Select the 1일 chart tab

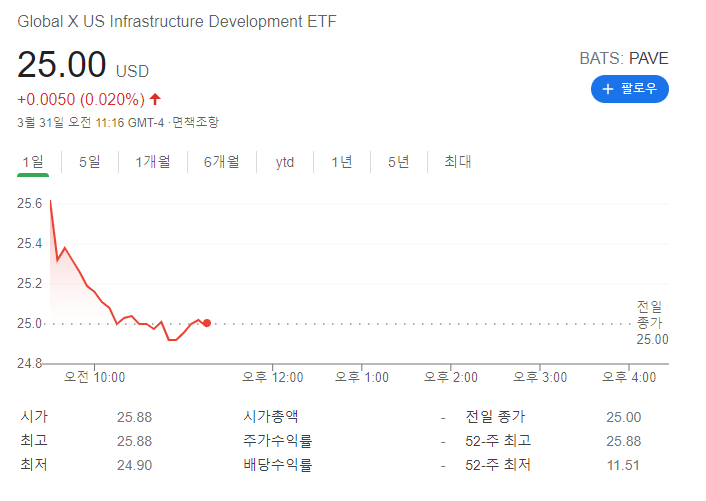33,162
